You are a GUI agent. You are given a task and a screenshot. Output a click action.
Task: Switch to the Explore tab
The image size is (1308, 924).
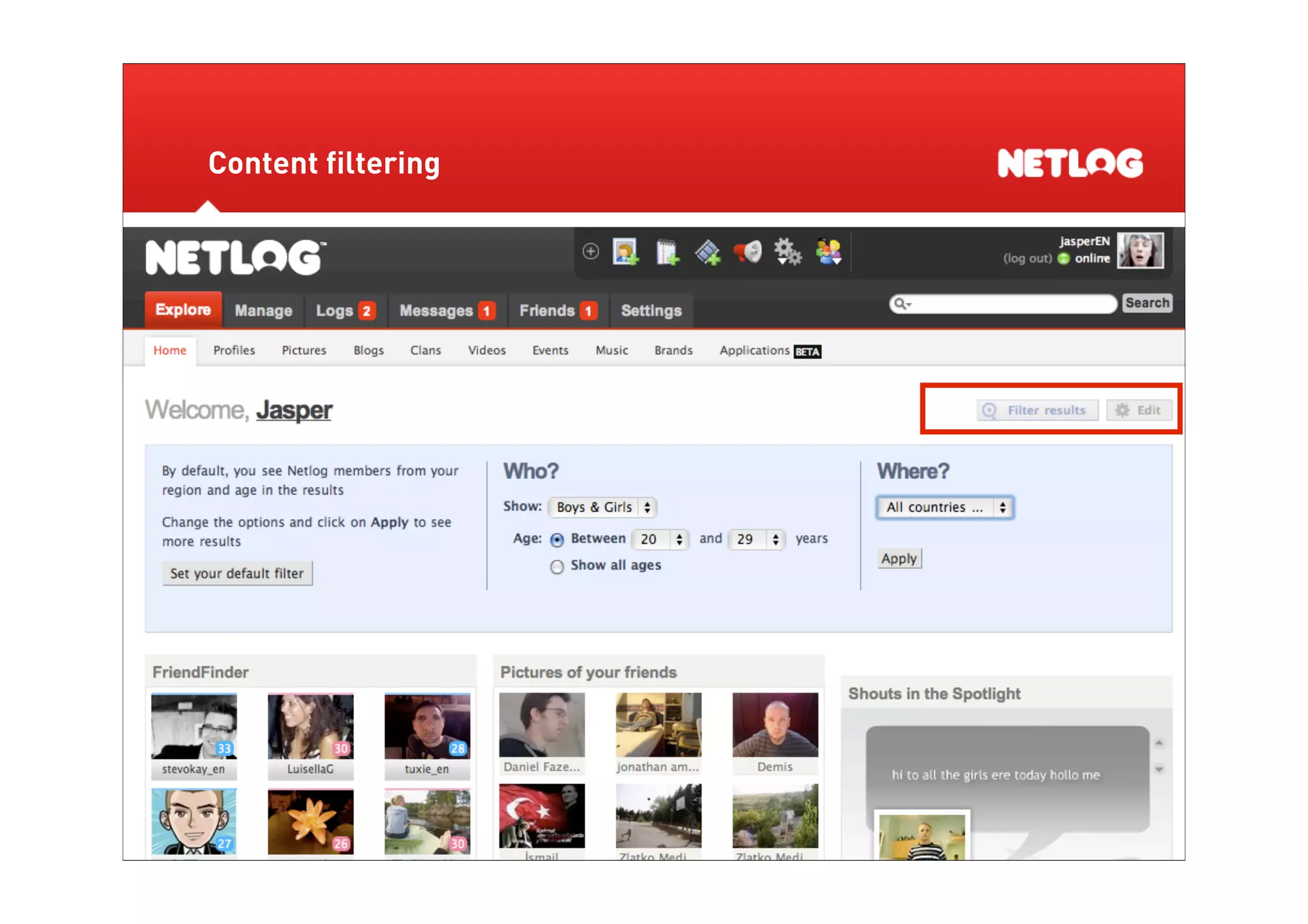[183, 310]
